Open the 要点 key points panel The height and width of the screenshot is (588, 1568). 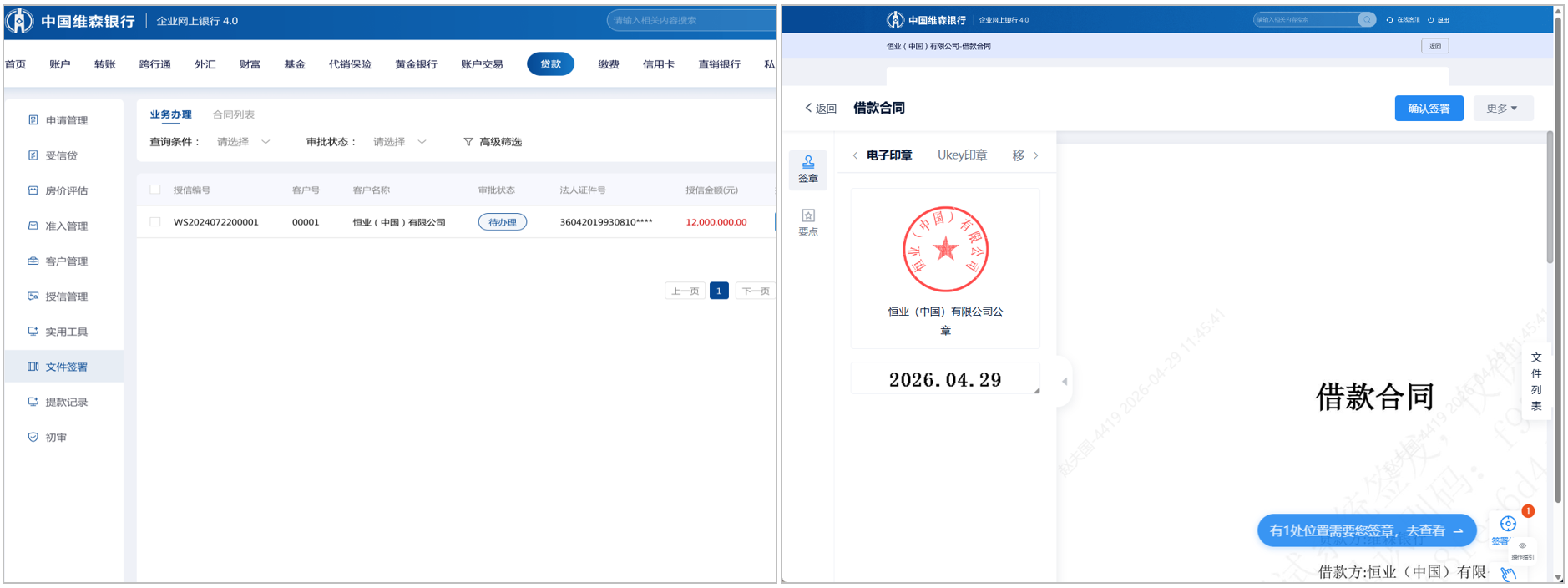[x=807, y=222]
